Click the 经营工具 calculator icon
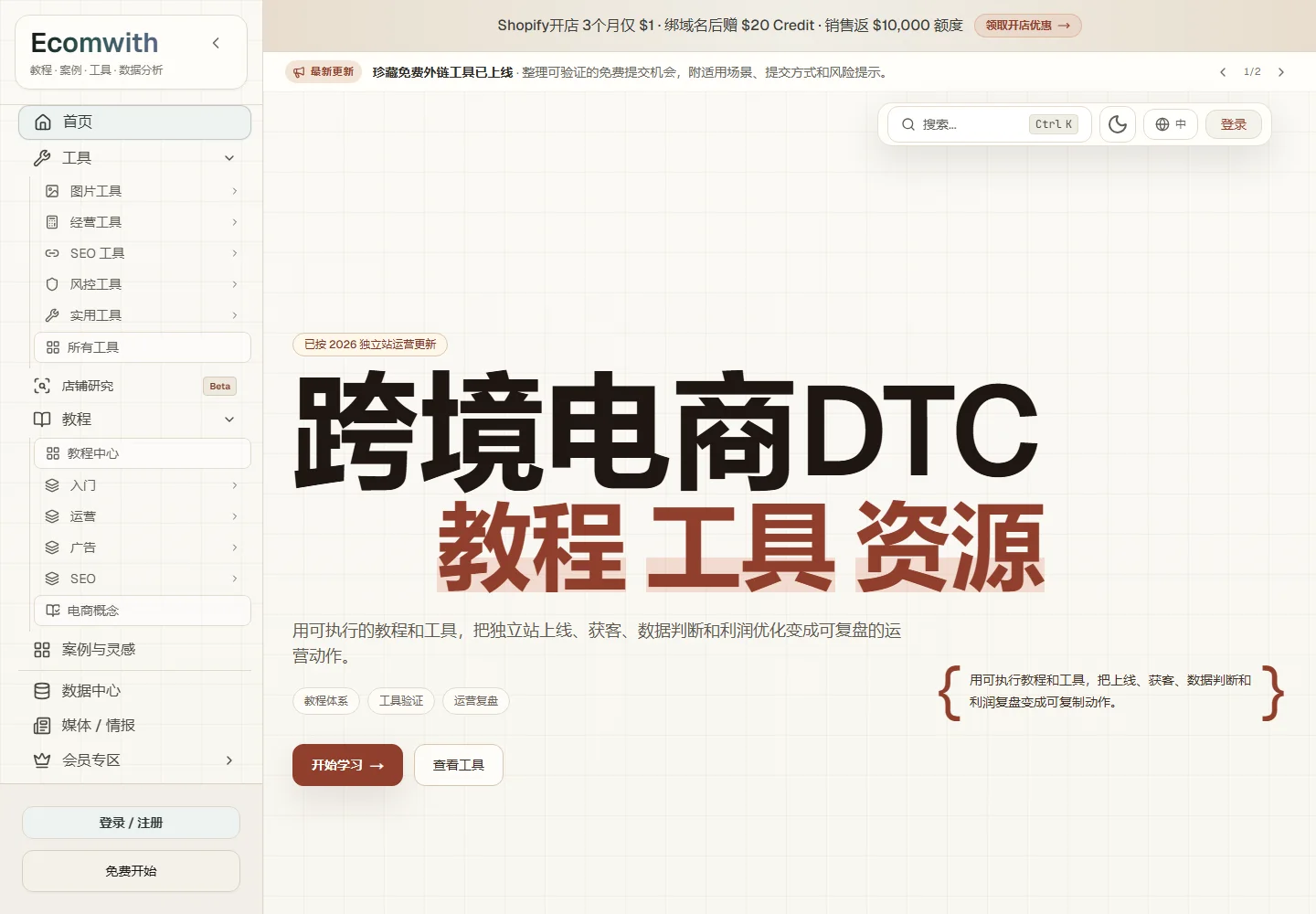Viewport: 1316px width, 914px height. pyautogui.click(x=52, y=222)
